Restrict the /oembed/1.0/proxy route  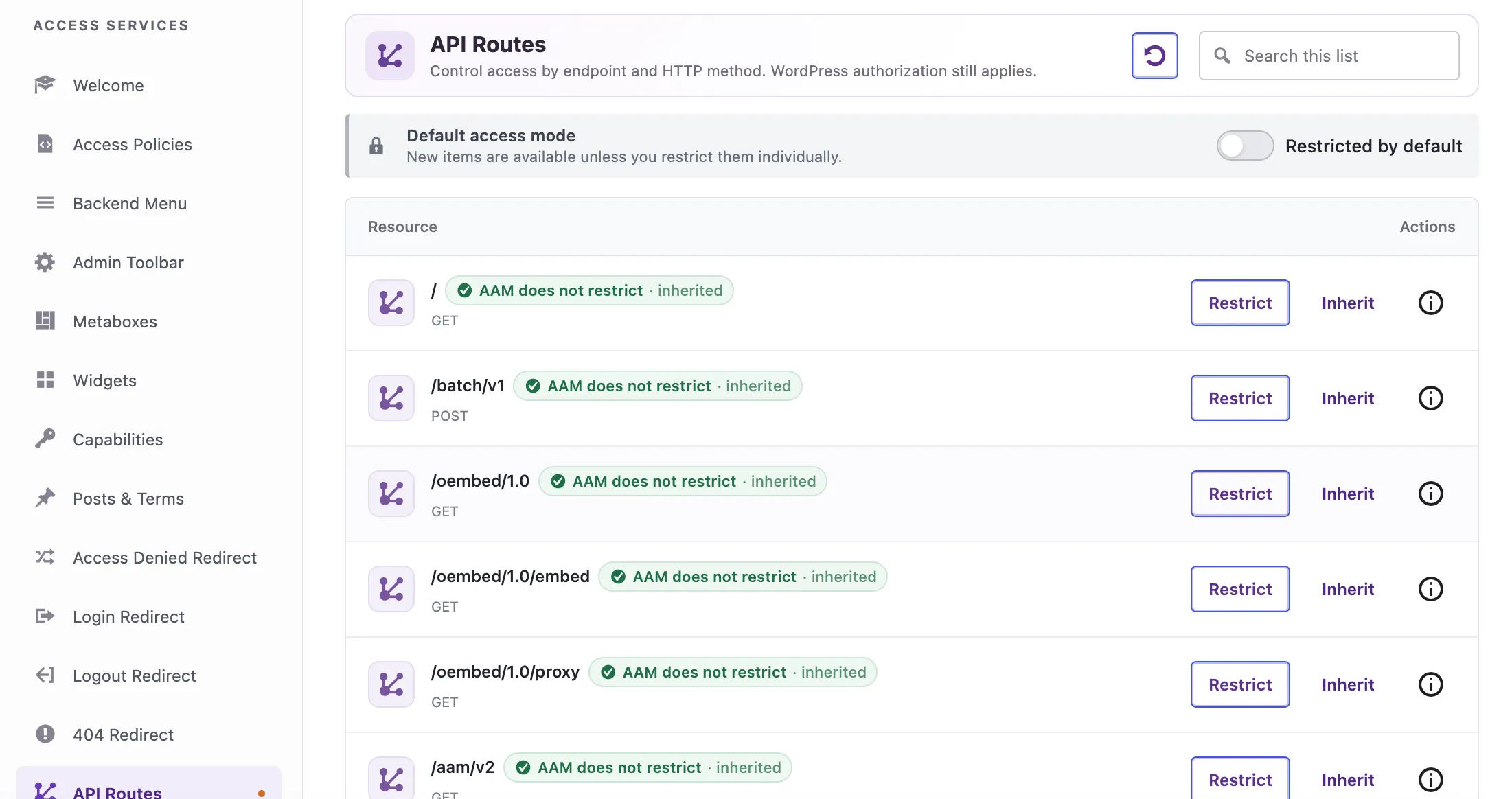pos(1240,684)
